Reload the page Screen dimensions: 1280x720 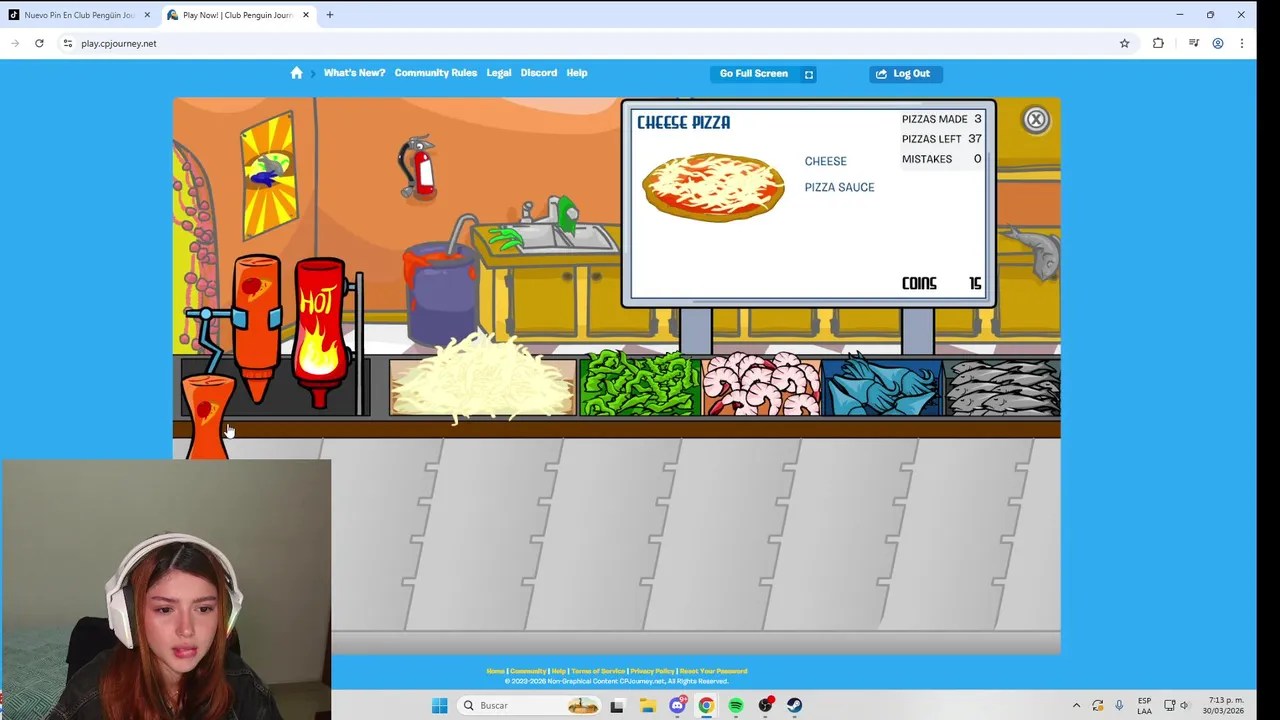39,43
